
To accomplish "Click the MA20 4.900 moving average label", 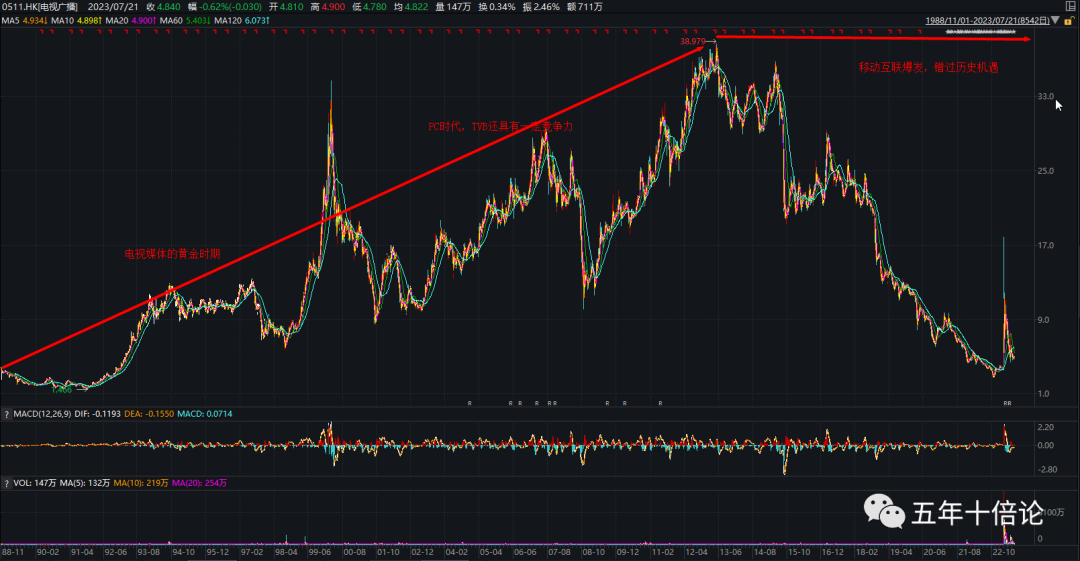I will tap(131, 21).
